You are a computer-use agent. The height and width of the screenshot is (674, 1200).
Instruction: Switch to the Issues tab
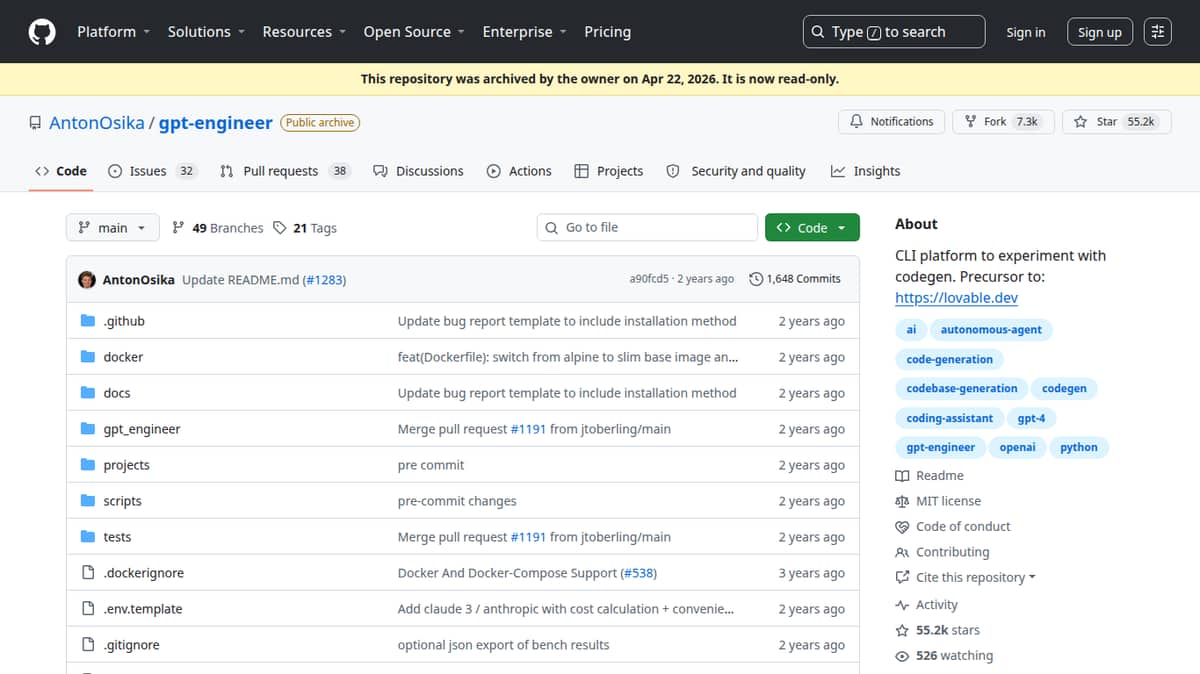coord(152,171)
